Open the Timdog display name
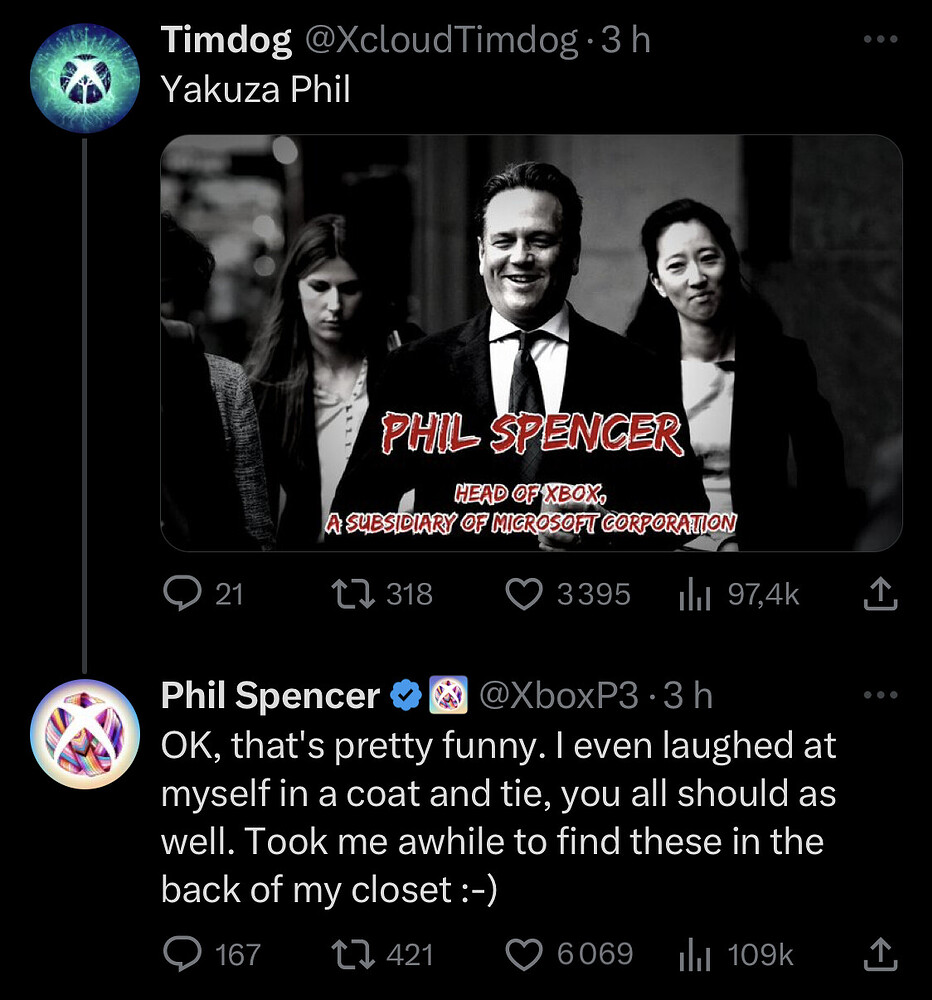Viewport: 932px width, 1000px height. pos(226,40)
